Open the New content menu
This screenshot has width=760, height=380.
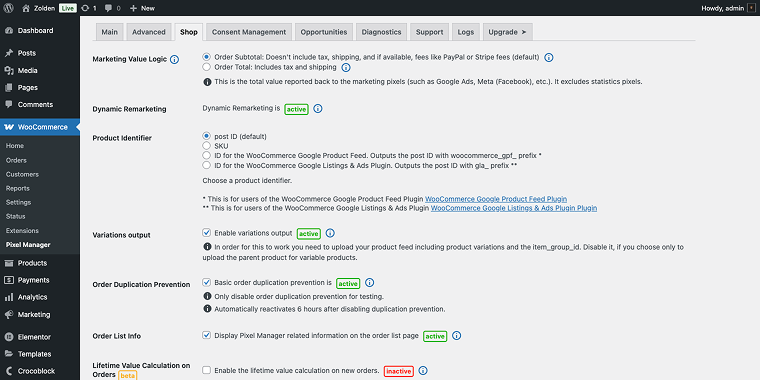coord(142,8)
